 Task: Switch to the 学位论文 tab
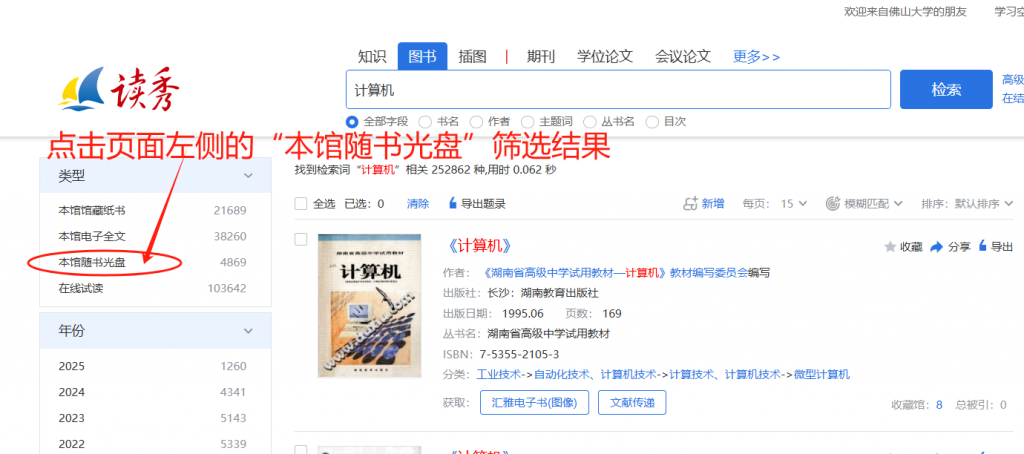pyautogui.click(x=605, y=56)
